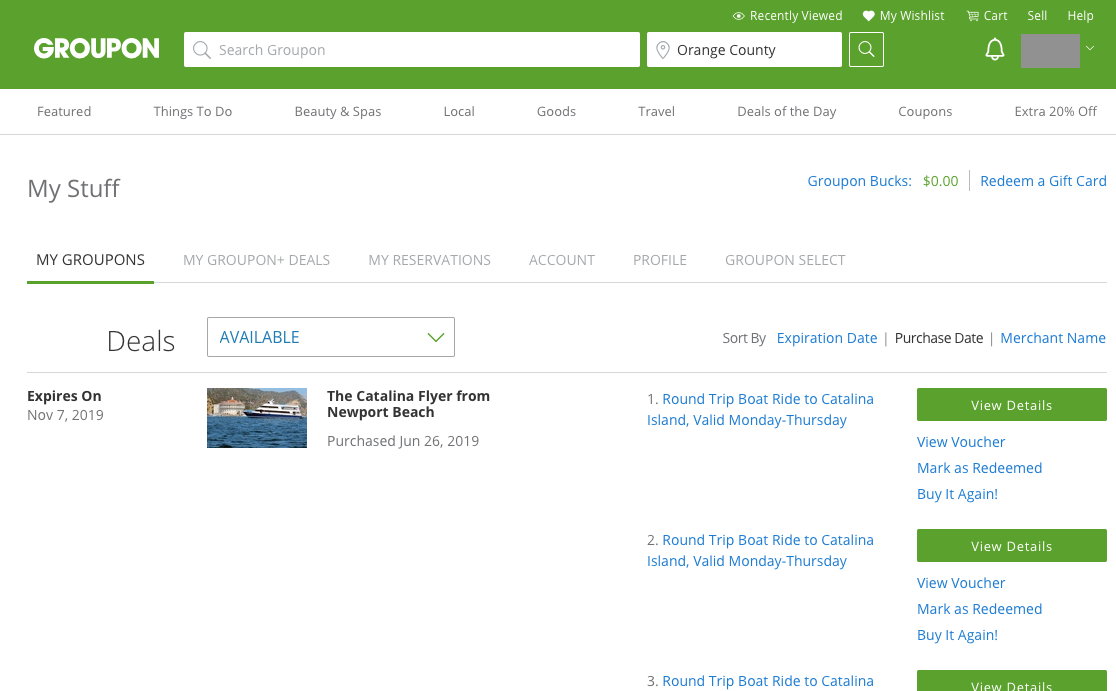The height and width of the screenshot is (691, 1116).
Task: Click the Help link
Action: 1080,16
